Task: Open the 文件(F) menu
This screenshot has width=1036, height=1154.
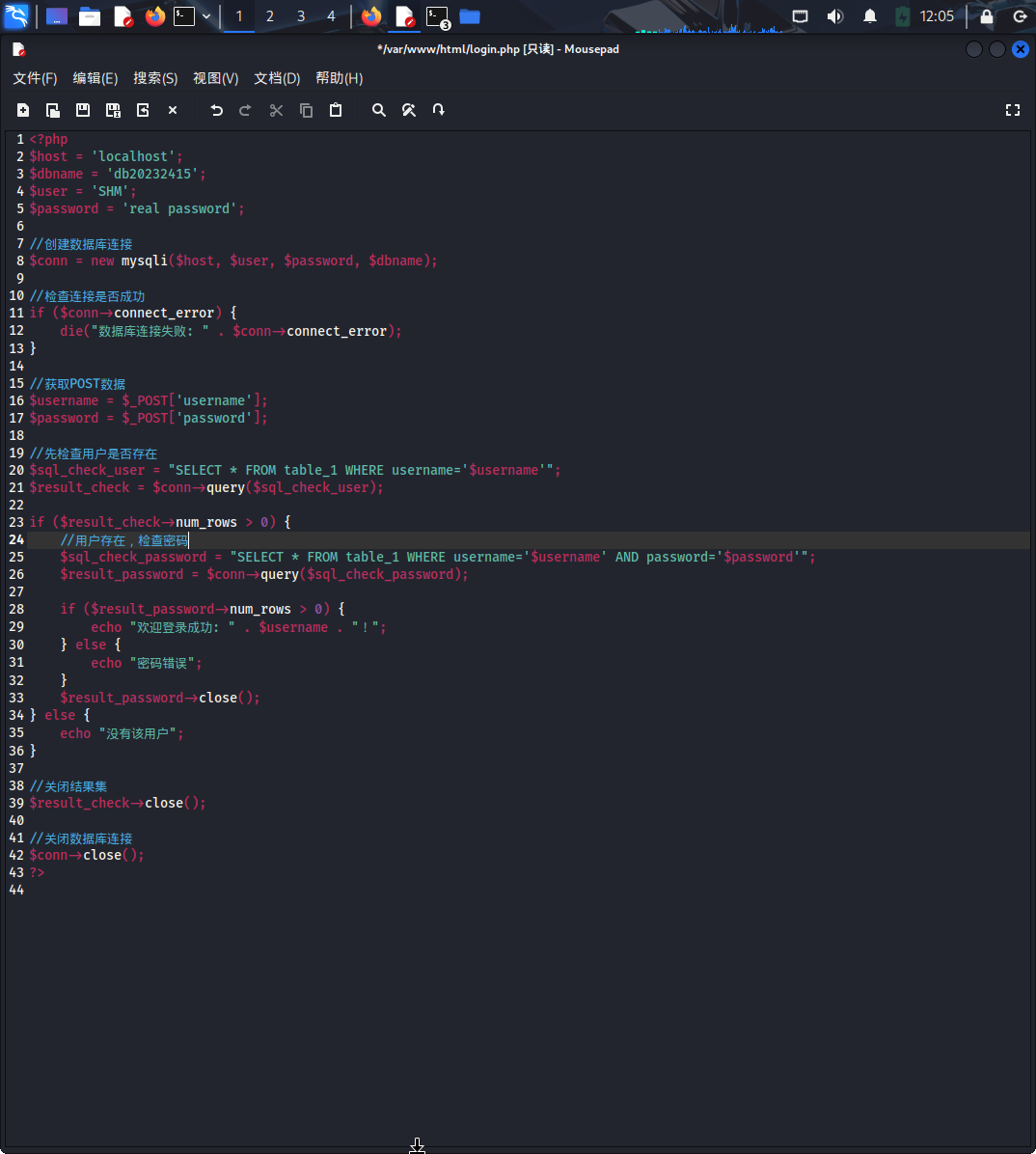Action: pos(35,78)
